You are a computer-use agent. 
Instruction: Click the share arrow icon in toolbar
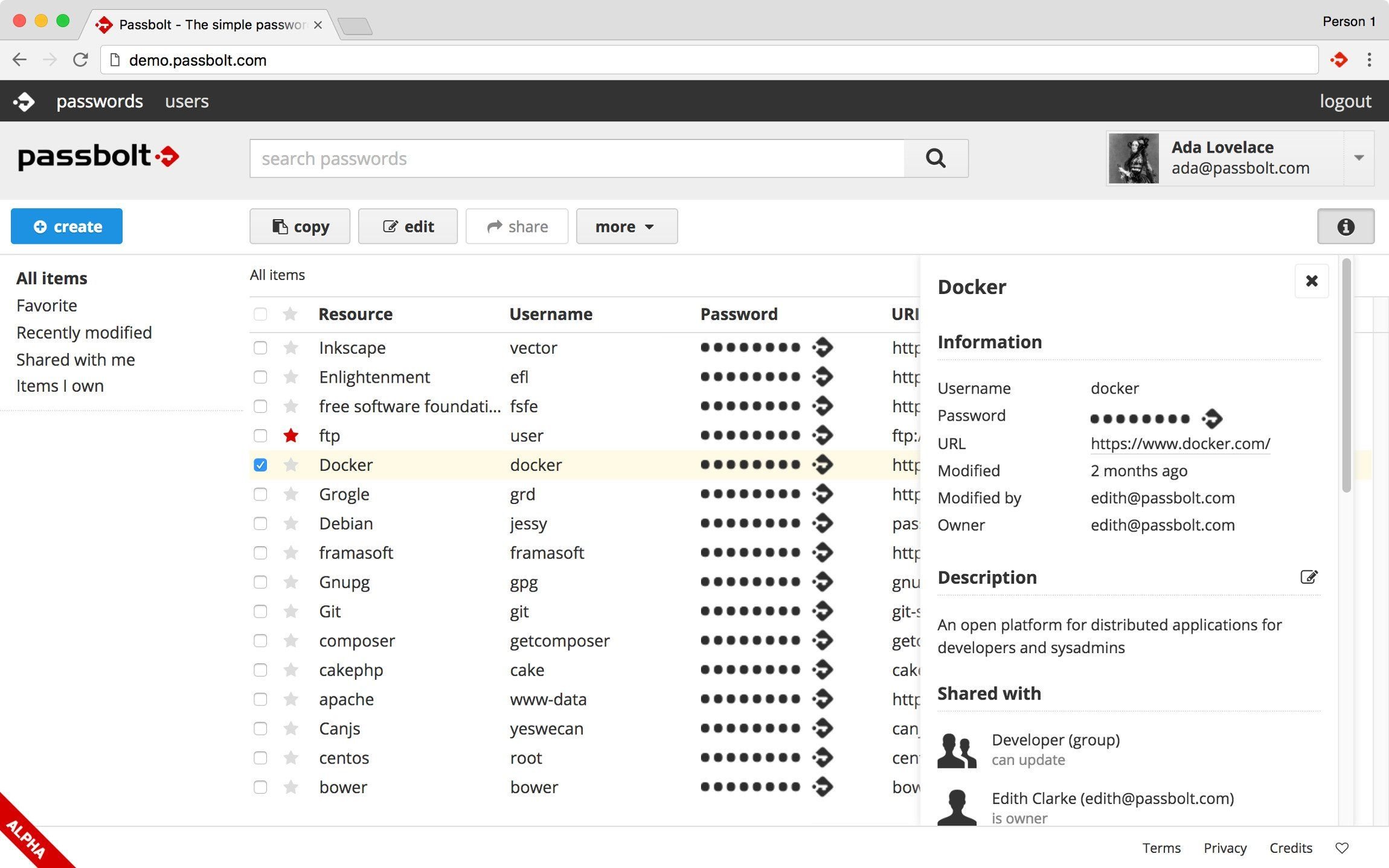pyautogui.click(x=493, y=225)
